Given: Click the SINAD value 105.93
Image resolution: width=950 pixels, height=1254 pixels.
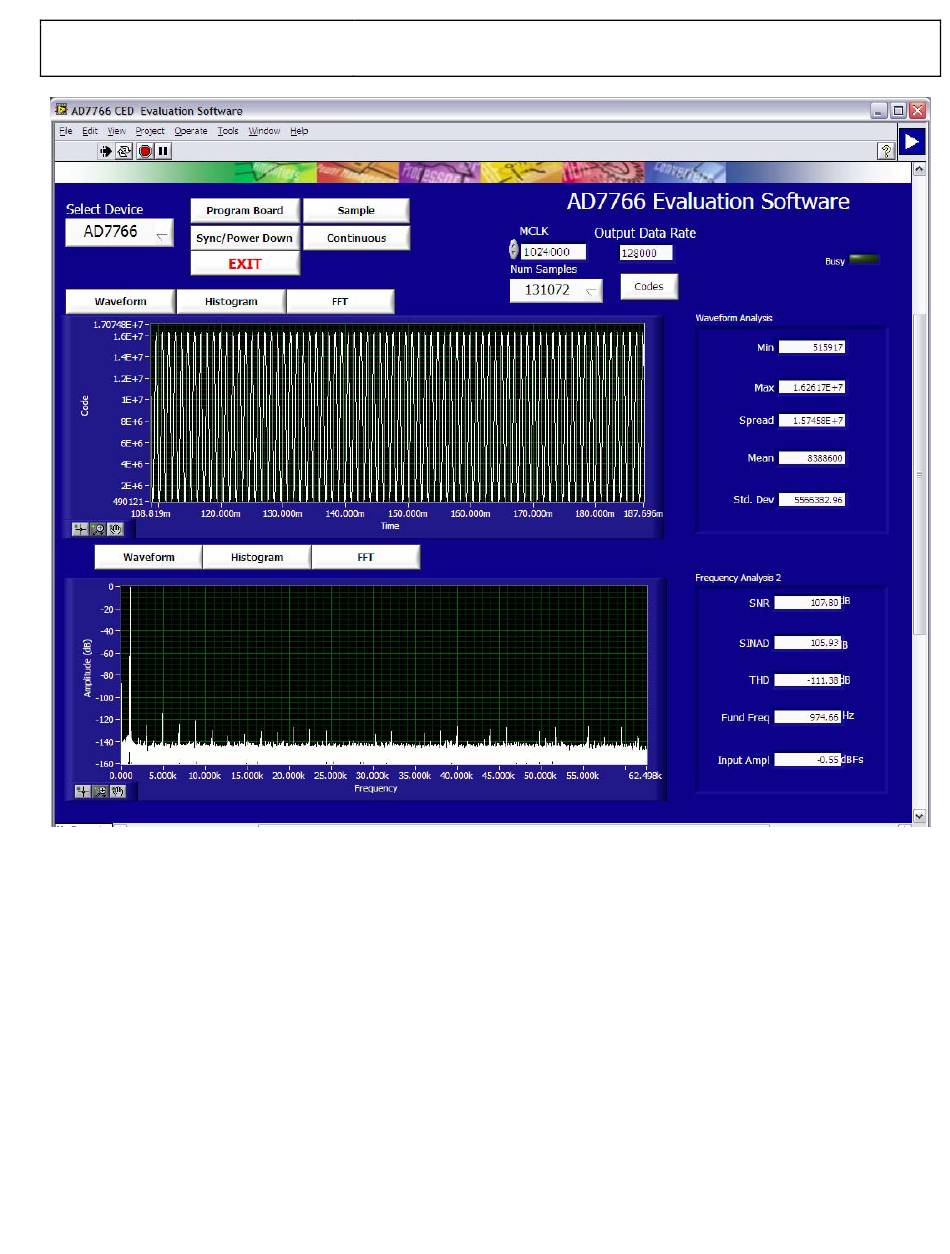Looking at the screenshot, I should click(807, 643).
